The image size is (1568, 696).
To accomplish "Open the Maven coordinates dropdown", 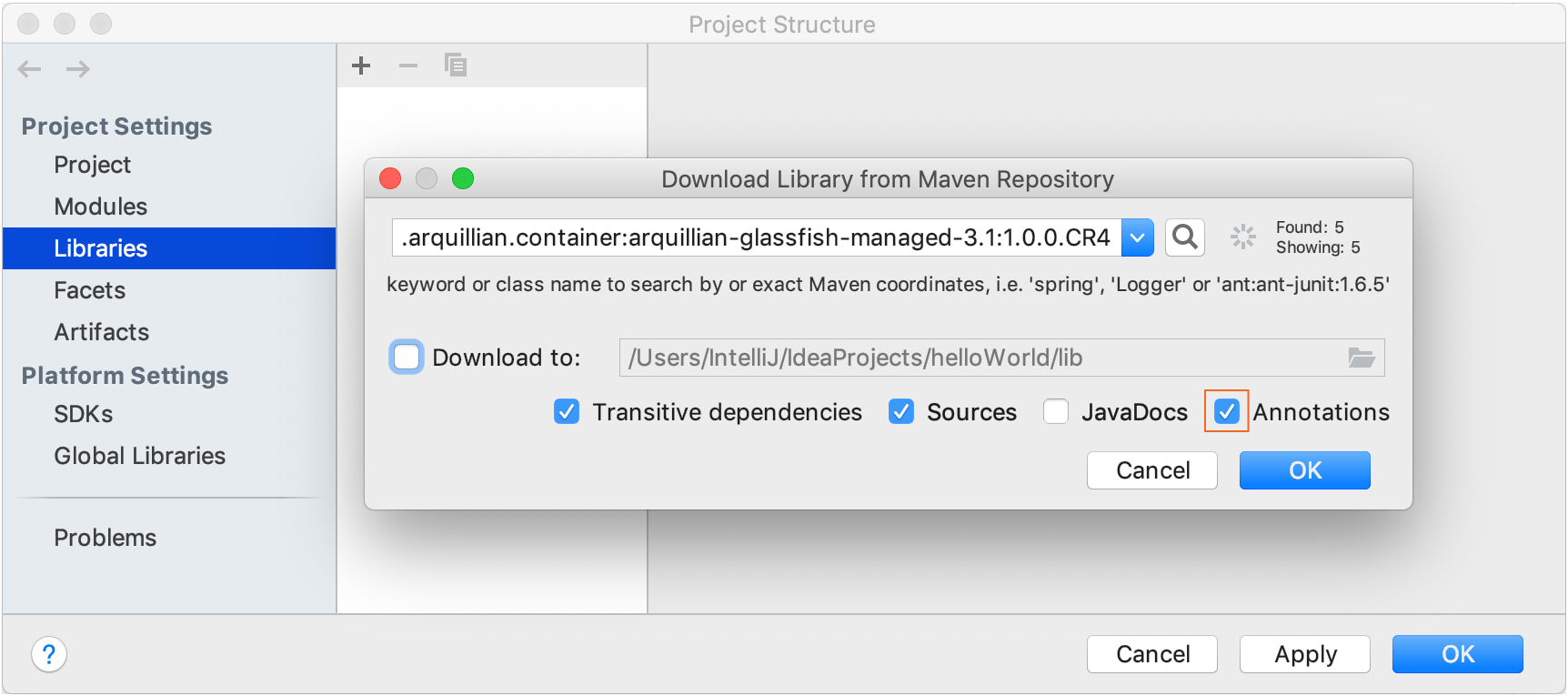I will (1137, 237).
